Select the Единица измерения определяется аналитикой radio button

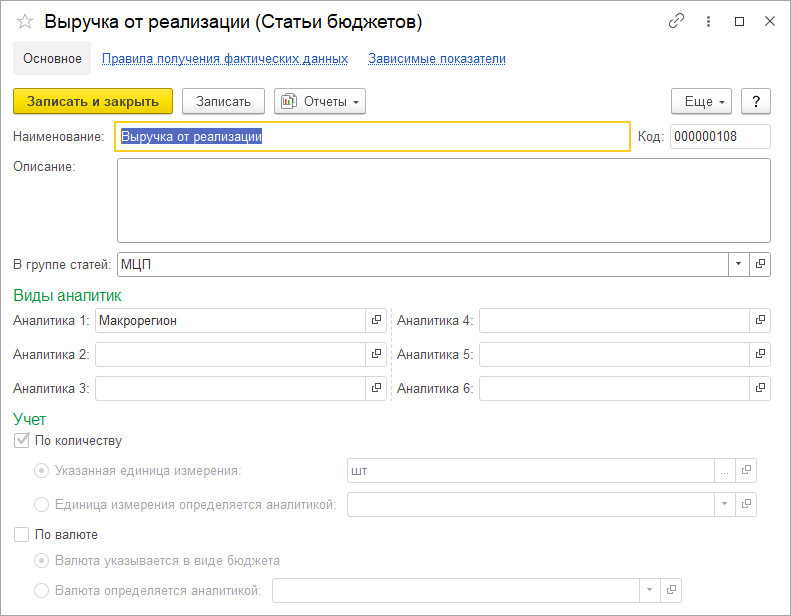point(42,504)
